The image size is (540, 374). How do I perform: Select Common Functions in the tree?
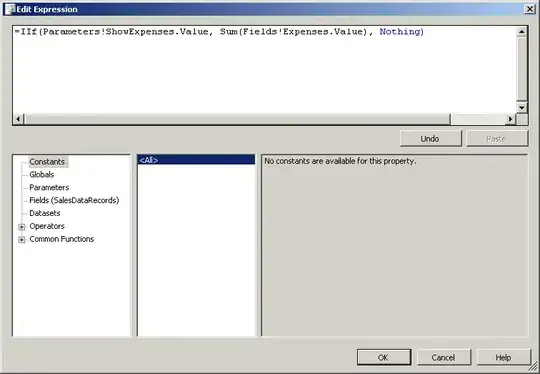coord(62,239)
